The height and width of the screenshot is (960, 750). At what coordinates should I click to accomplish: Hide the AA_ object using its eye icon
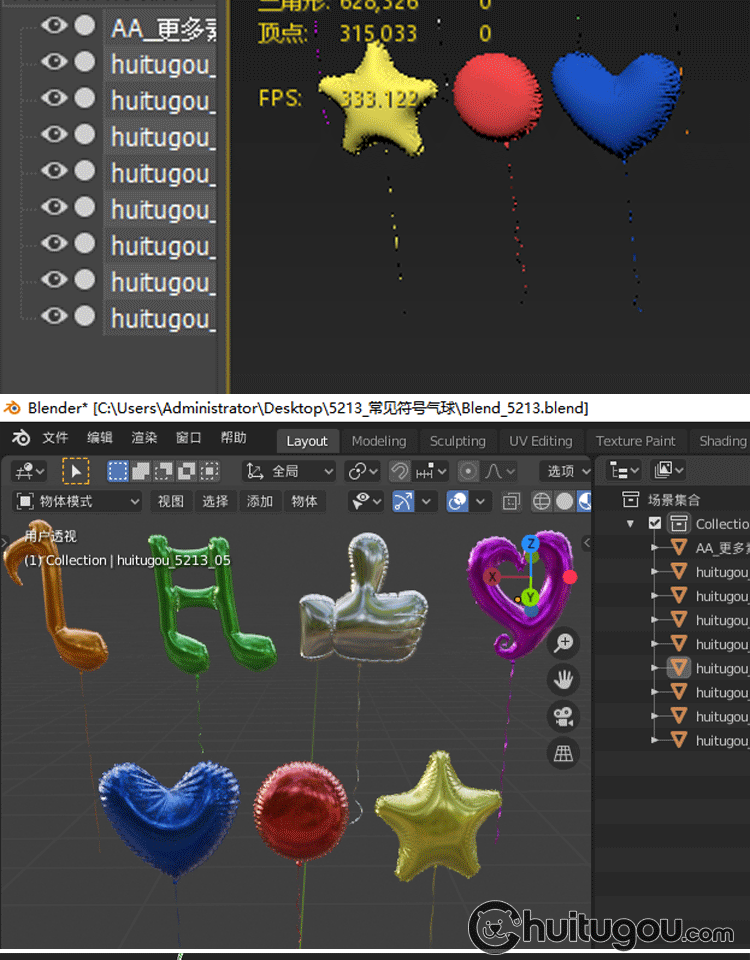click(x=54, y=25)
